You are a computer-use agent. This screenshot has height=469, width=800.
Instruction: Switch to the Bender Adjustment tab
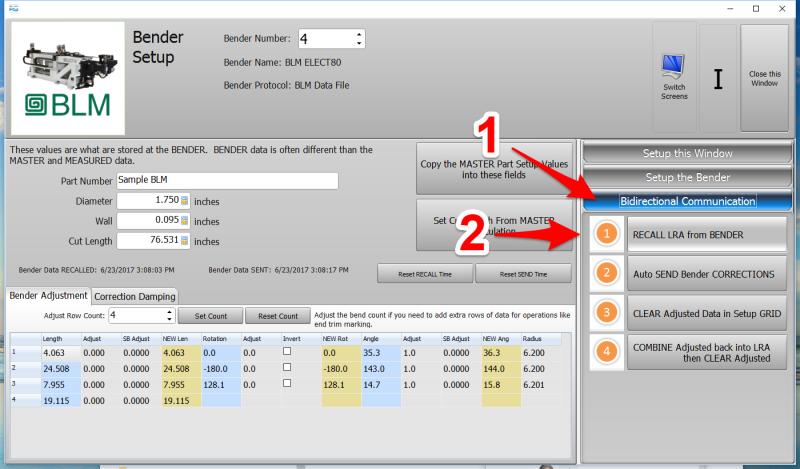click(x=48, y=295)
